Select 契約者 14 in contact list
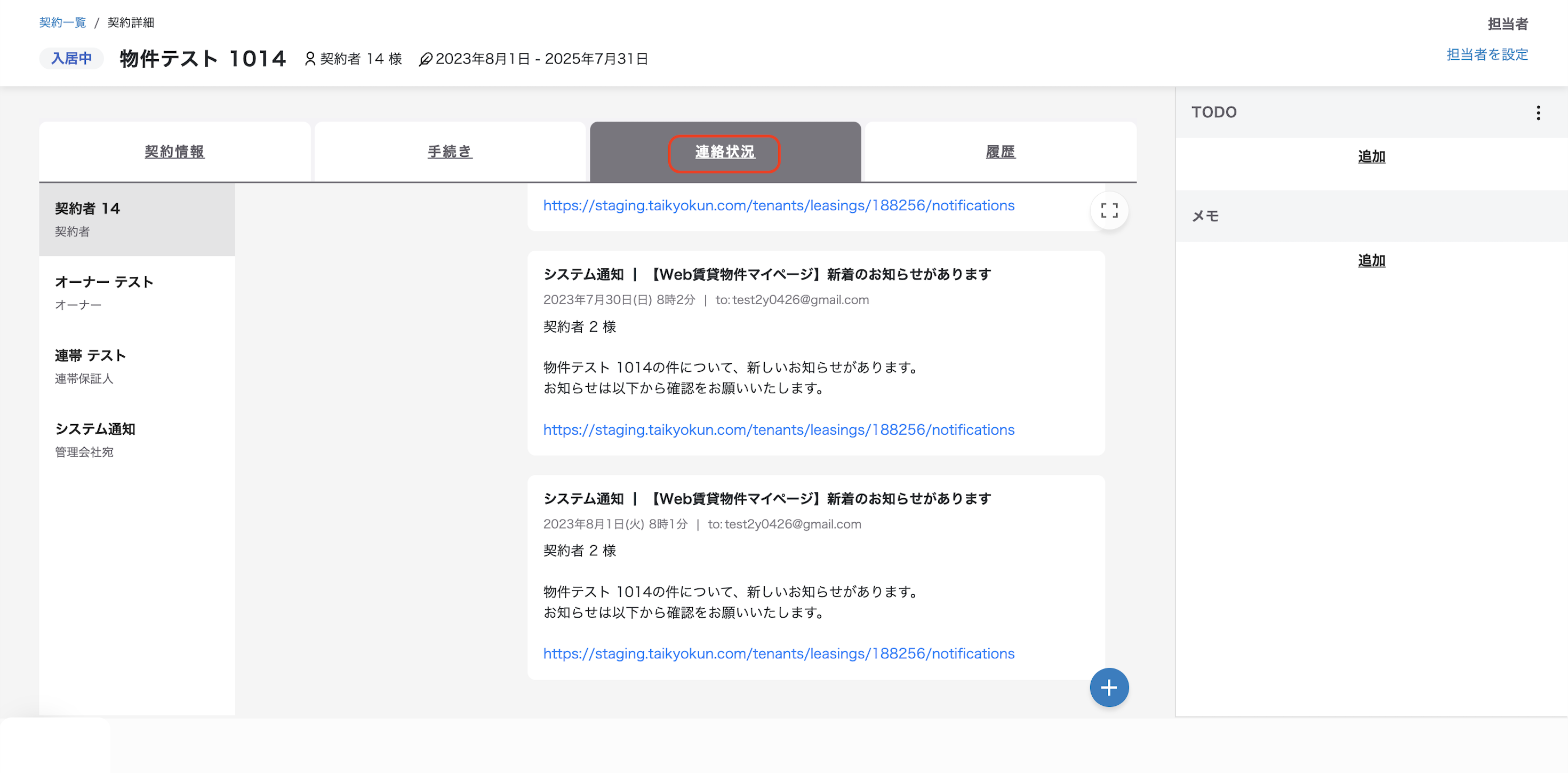1568x773 pixels. pos(137,219)
